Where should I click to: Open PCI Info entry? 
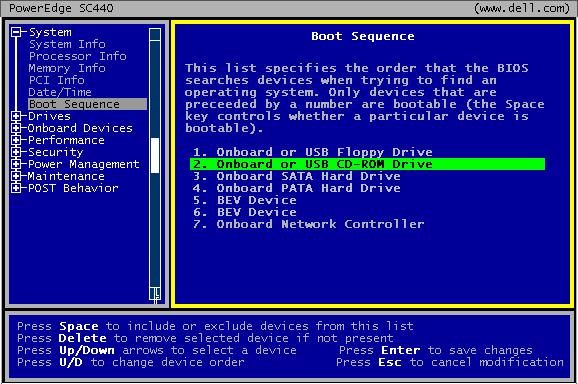pos(56,80)
